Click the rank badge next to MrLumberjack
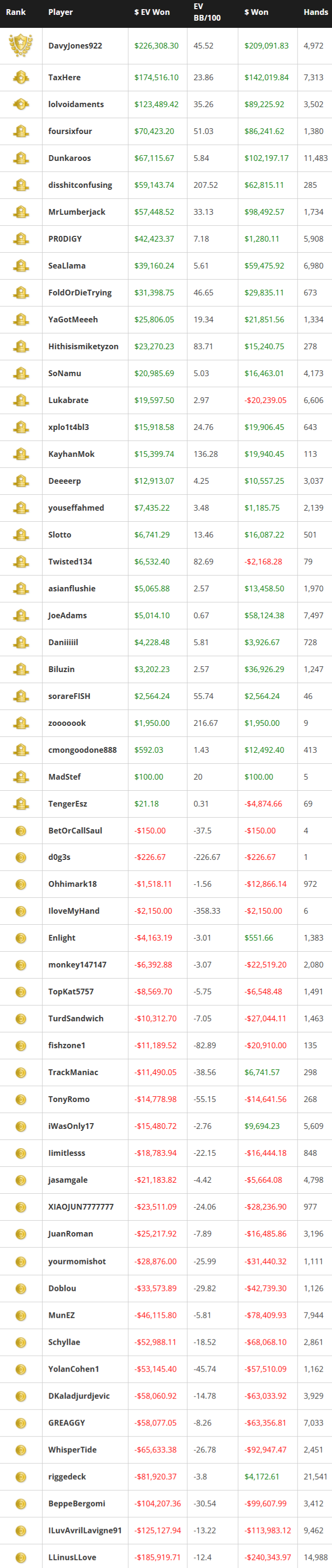 [x=21, y=212]
